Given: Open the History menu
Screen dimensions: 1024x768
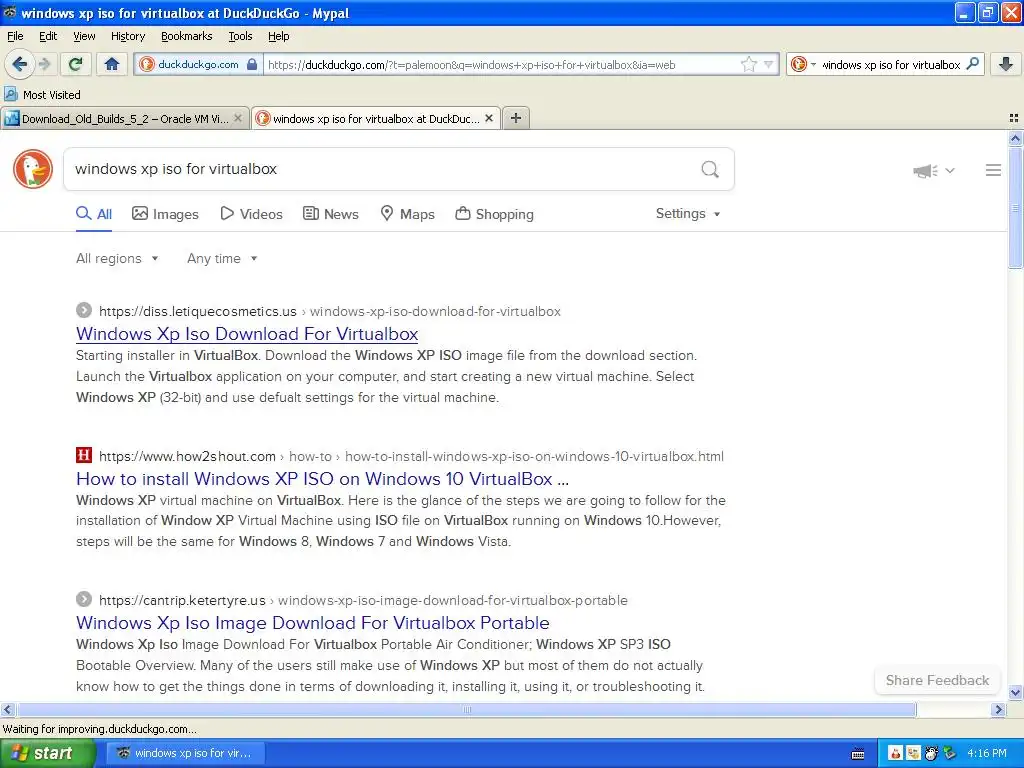Looking at the screenshot, I should coord(127,36).
